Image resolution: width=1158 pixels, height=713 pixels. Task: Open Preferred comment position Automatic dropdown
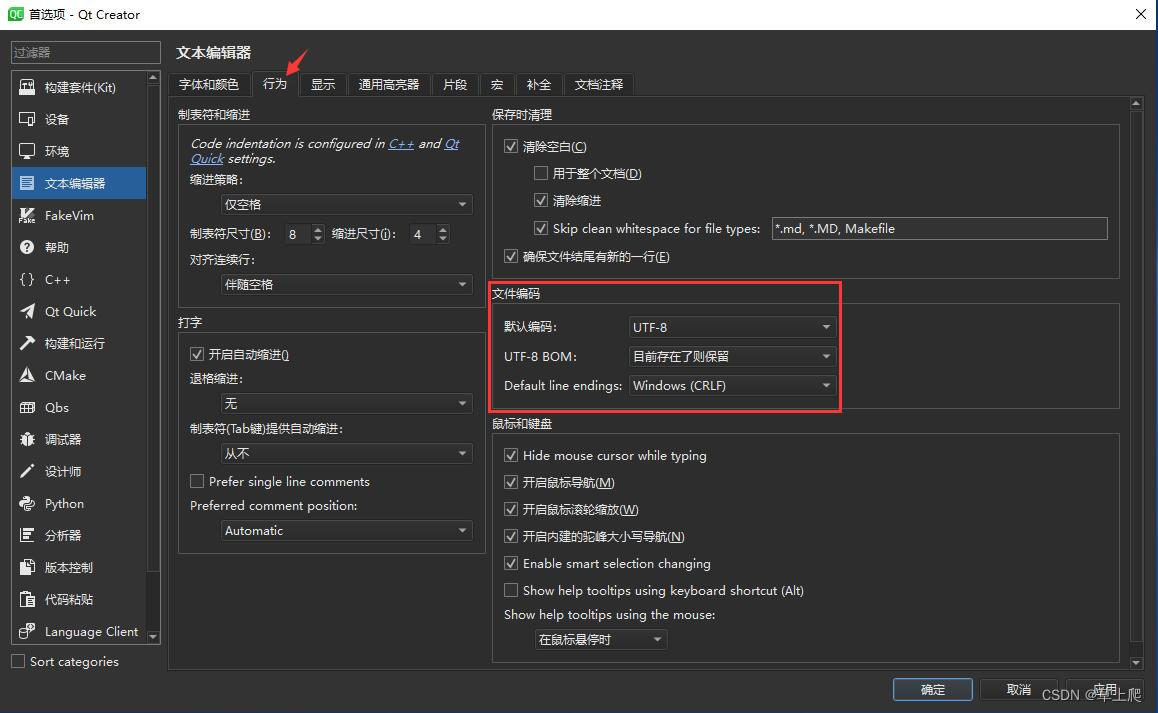point(346,531)
